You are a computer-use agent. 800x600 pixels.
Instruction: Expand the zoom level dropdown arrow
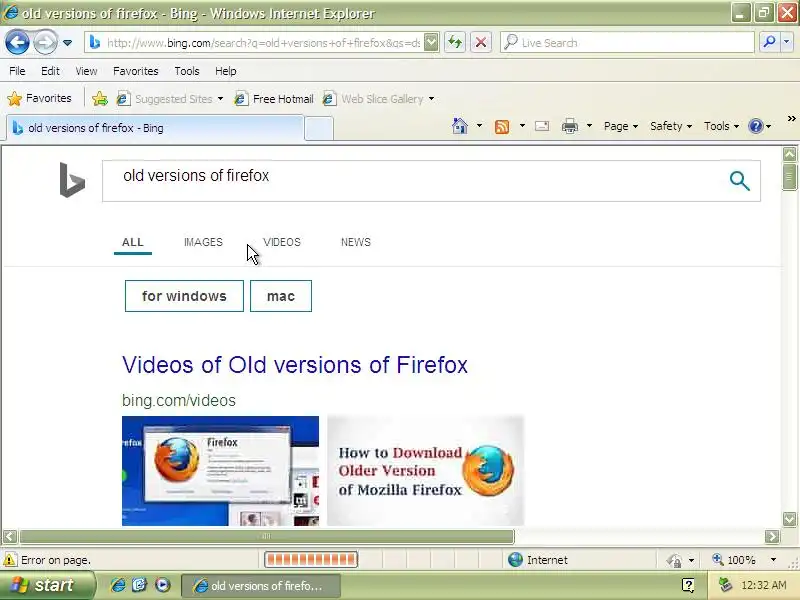(773, 560)
